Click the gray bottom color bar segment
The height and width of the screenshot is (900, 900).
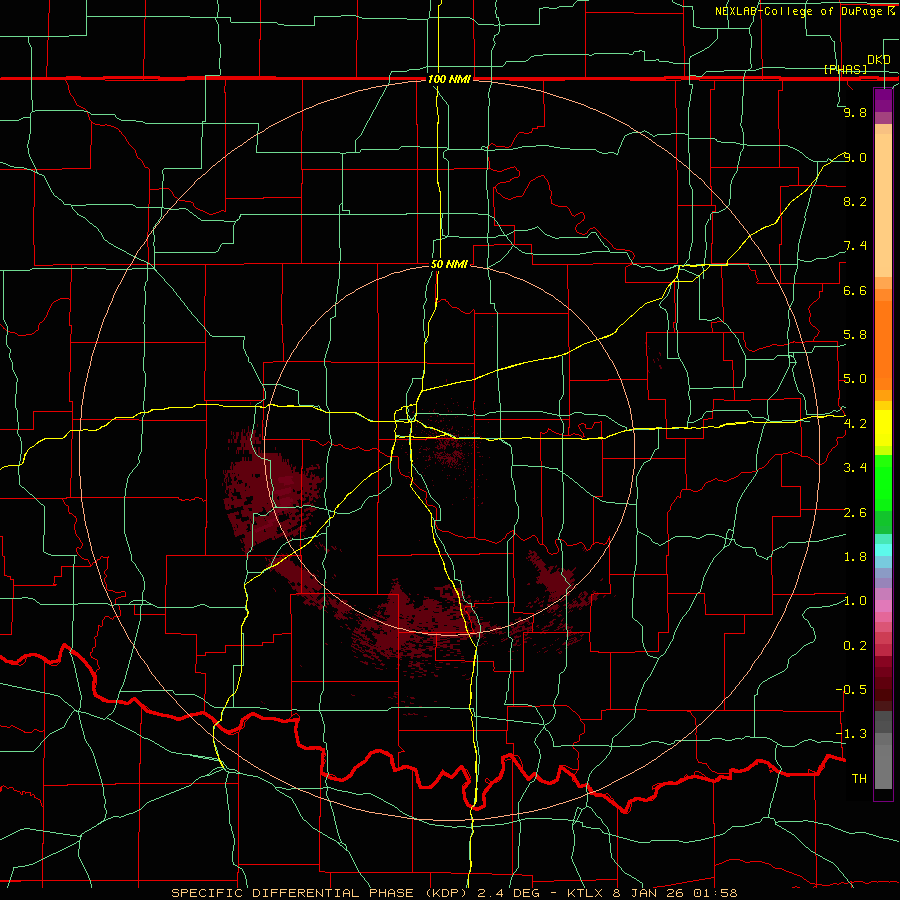point(883,766)
